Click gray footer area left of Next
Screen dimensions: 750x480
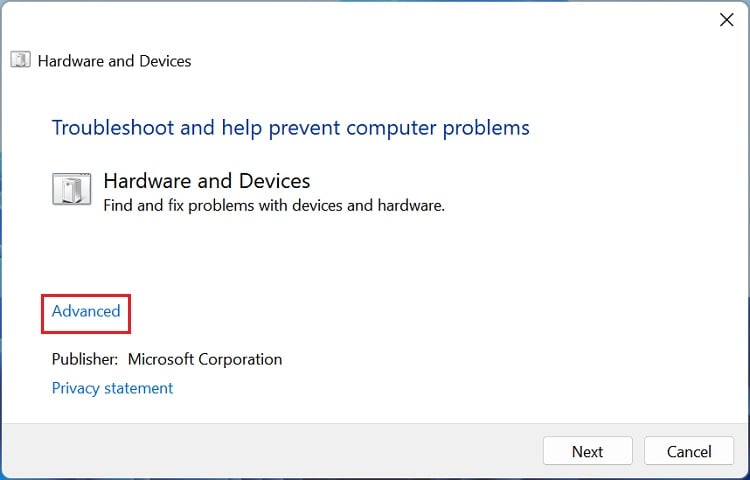coord(268,450)
